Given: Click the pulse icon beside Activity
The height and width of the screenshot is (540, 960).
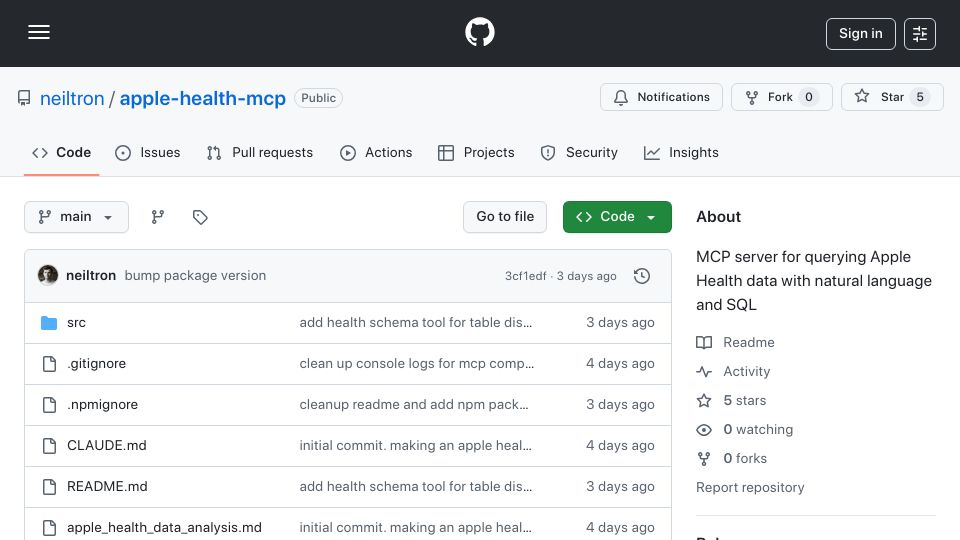Looking at the screenshot, I should click(x=704, y=372).
